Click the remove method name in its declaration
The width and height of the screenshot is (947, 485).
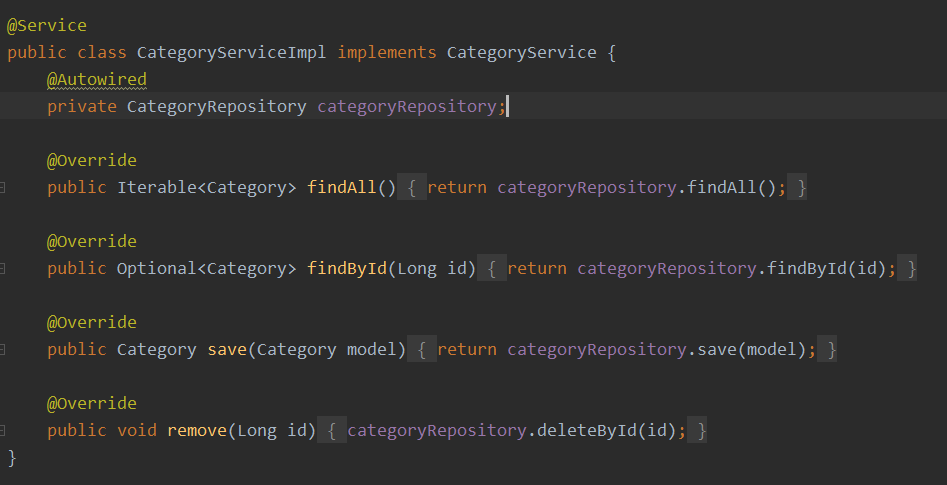pos(196,431)
